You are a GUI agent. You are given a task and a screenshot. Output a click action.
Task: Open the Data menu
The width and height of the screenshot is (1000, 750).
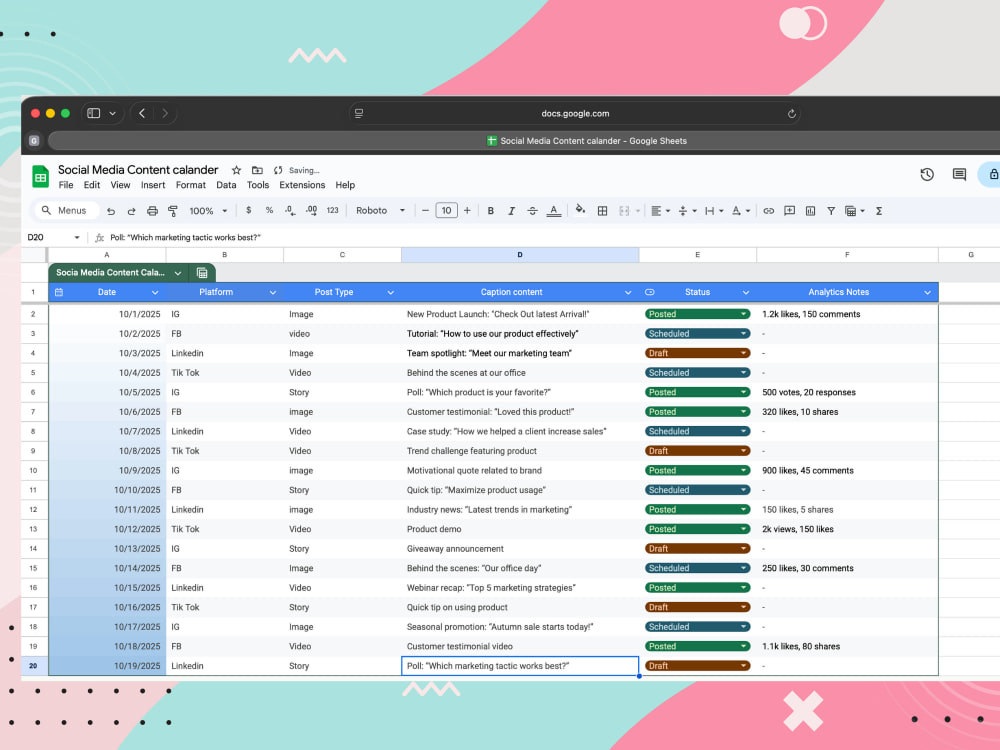pyautogui.click(x=226, y=185)
